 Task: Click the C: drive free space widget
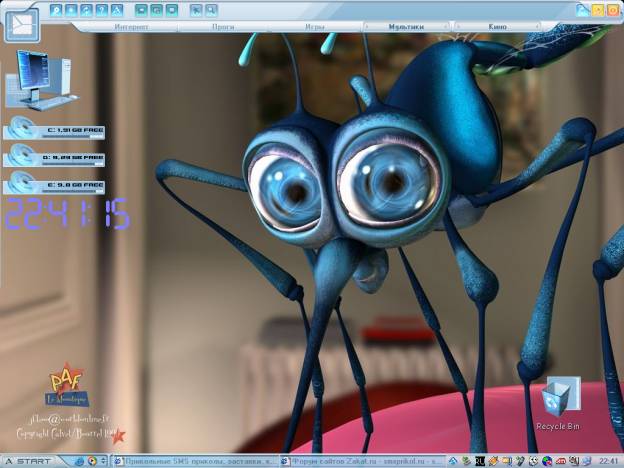[x=54, y=128]
